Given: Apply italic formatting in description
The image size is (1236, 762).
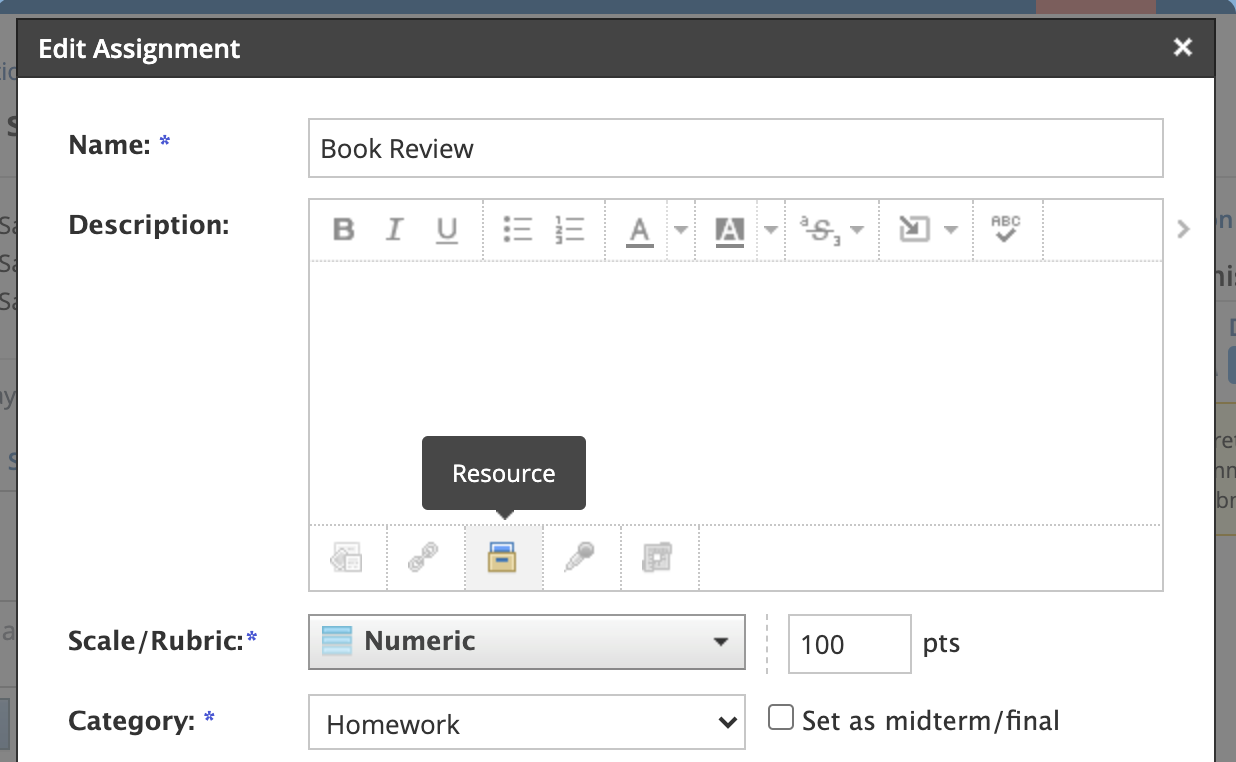Looking at the screenshot, I should click(394, 230).
